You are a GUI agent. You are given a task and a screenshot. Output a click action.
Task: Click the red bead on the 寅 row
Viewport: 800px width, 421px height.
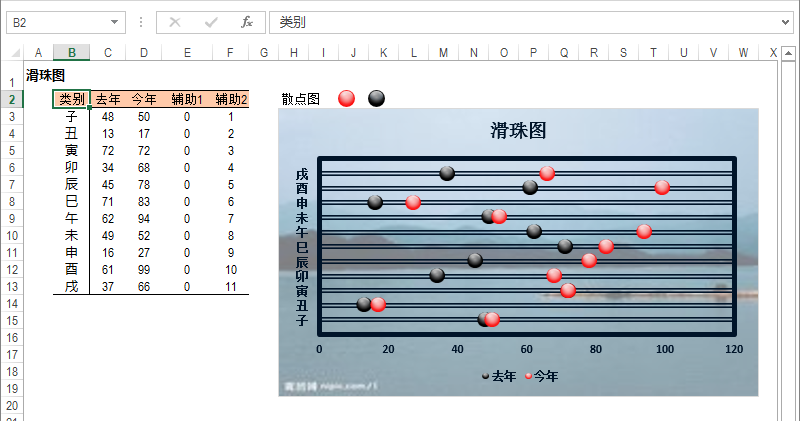(568, 290)
